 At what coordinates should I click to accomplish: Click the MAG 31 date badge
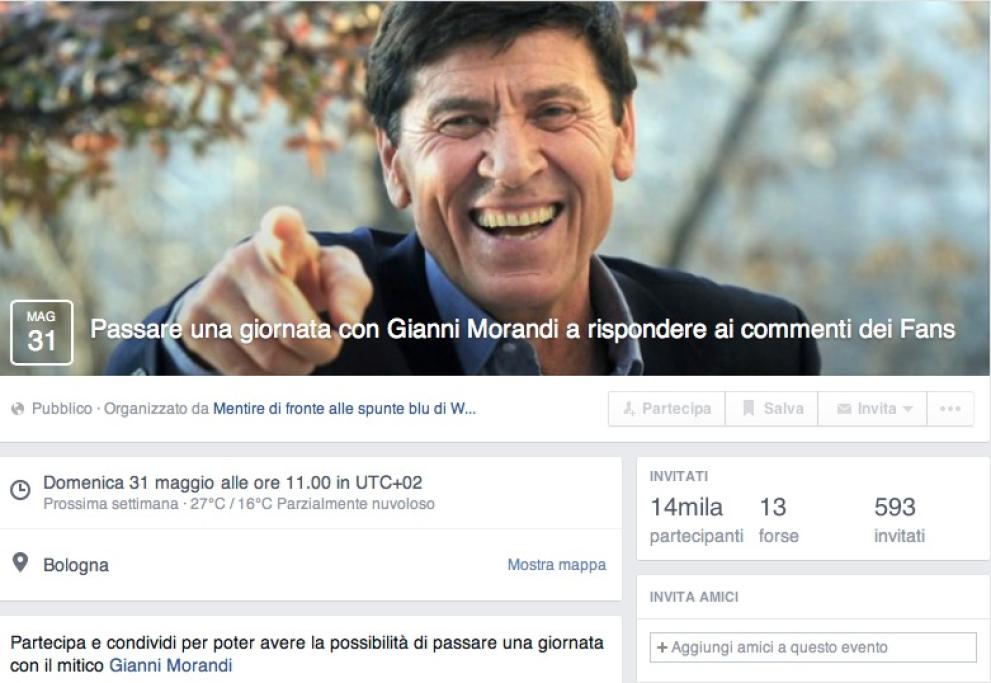coord(42,332)
